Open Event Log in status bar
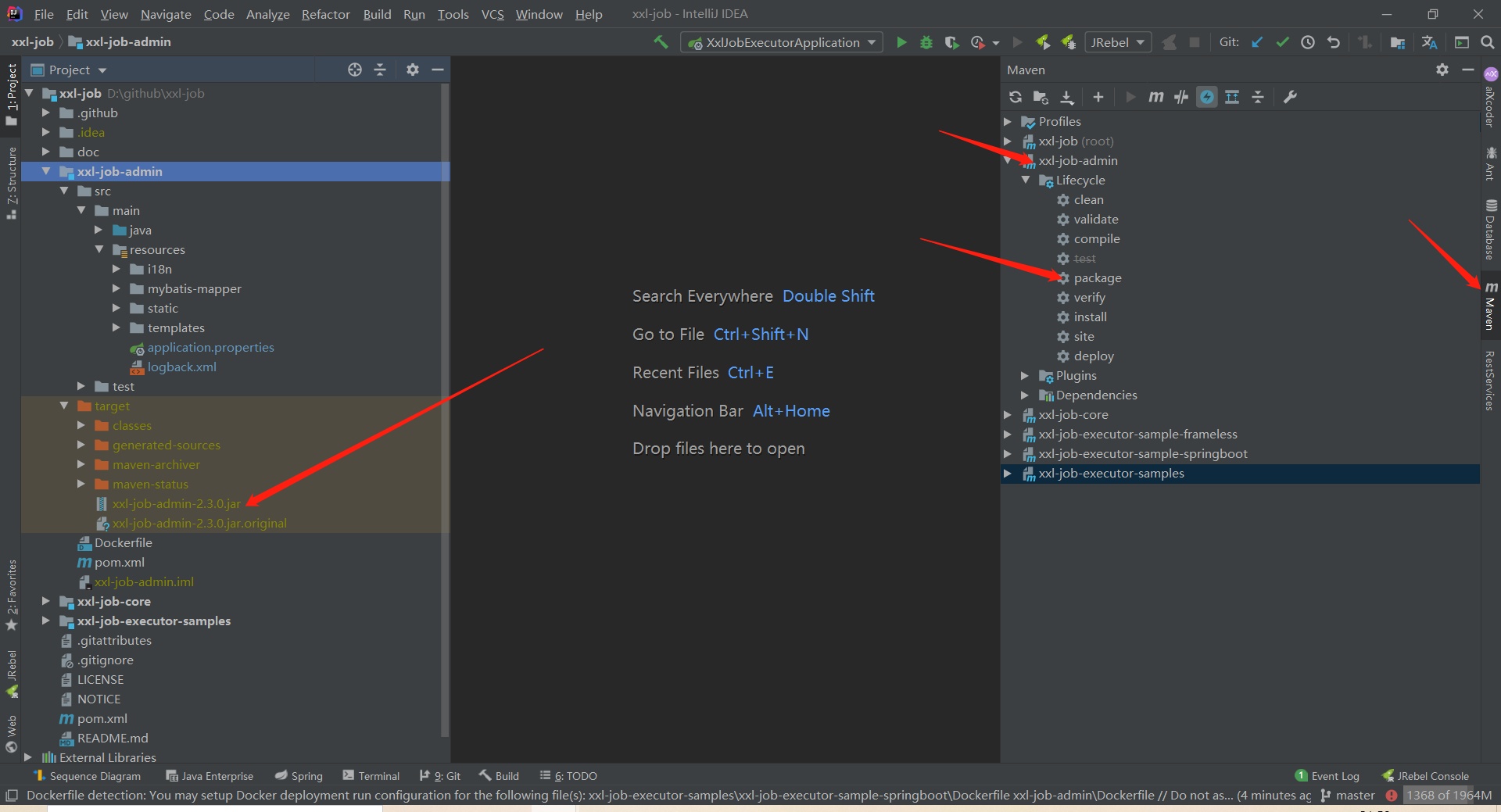Viewport: 1501px width, 812px height. (x=1327, y=776)
